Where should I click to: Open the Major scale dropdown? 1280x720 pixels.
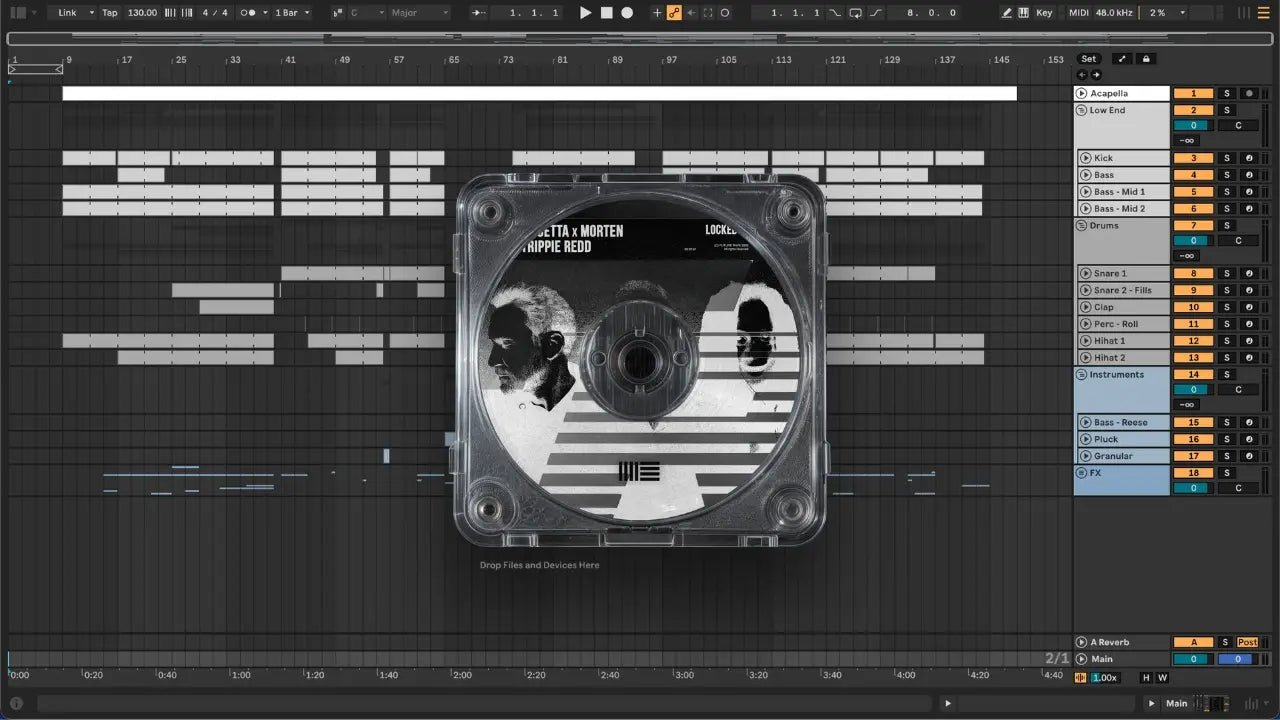coord(419,13)
